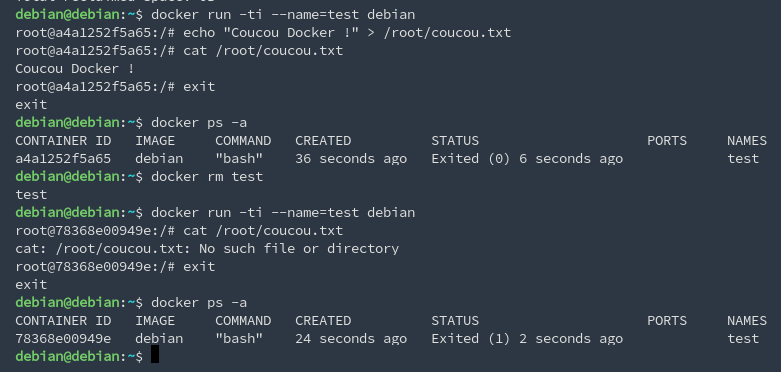The image size is (781, 372).
Task: Click the terminal cursor block at prompt
Action: (x=155, y=355)
